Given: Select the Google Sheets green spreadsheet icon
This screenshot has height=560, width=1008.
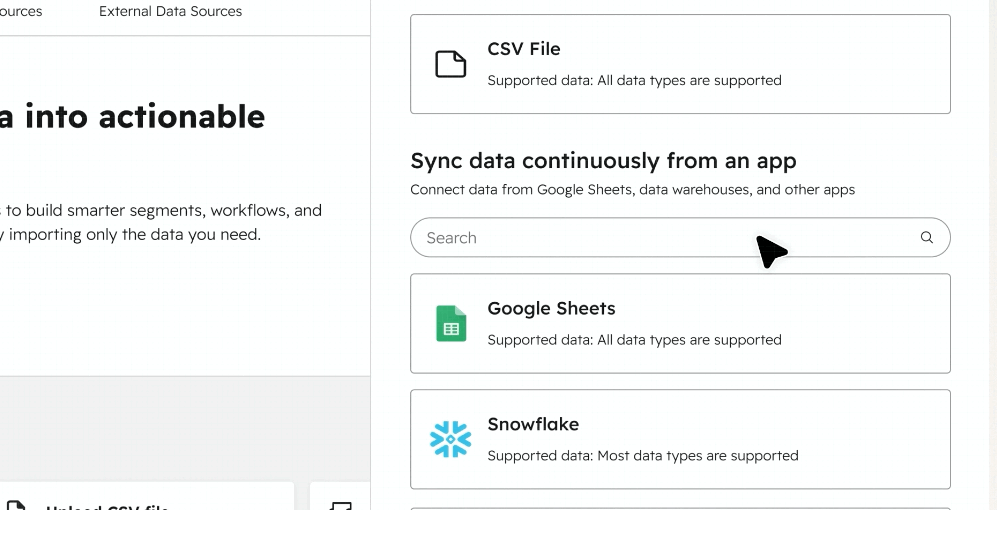Looking at the screenshot, I should click(451, 324).
